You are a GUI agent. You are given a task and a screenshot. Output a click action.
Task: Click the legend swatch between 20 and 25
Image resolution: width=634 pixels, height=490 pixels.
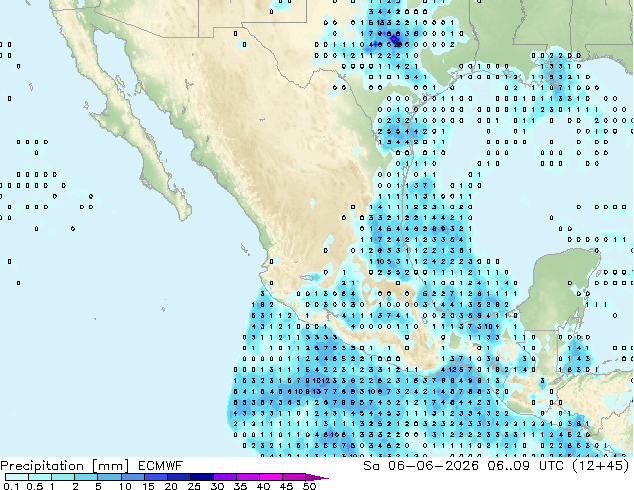coord(178,477)
